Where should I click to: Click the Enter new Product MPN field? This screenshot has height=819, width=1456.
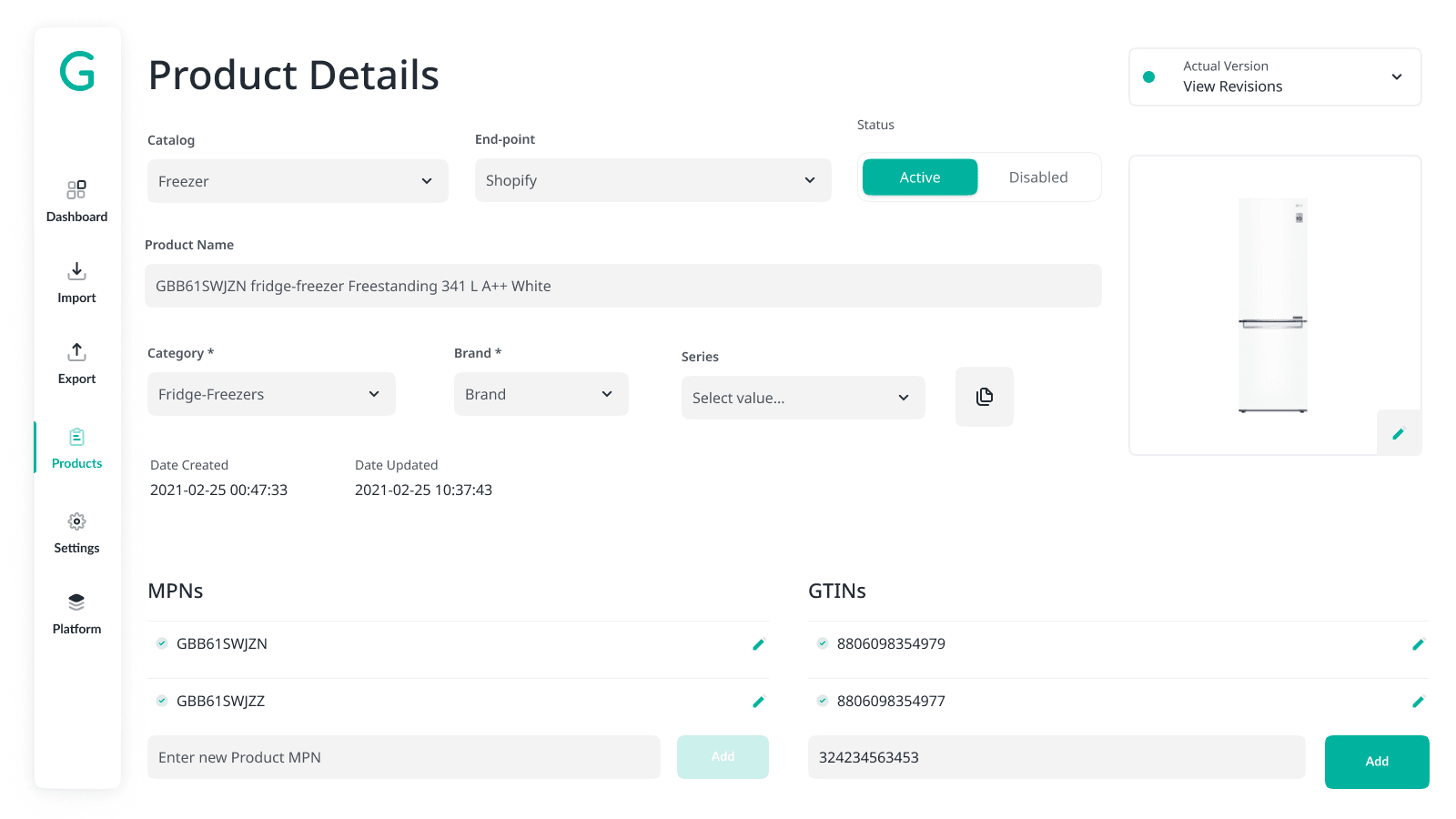click(x=403, y=756)
